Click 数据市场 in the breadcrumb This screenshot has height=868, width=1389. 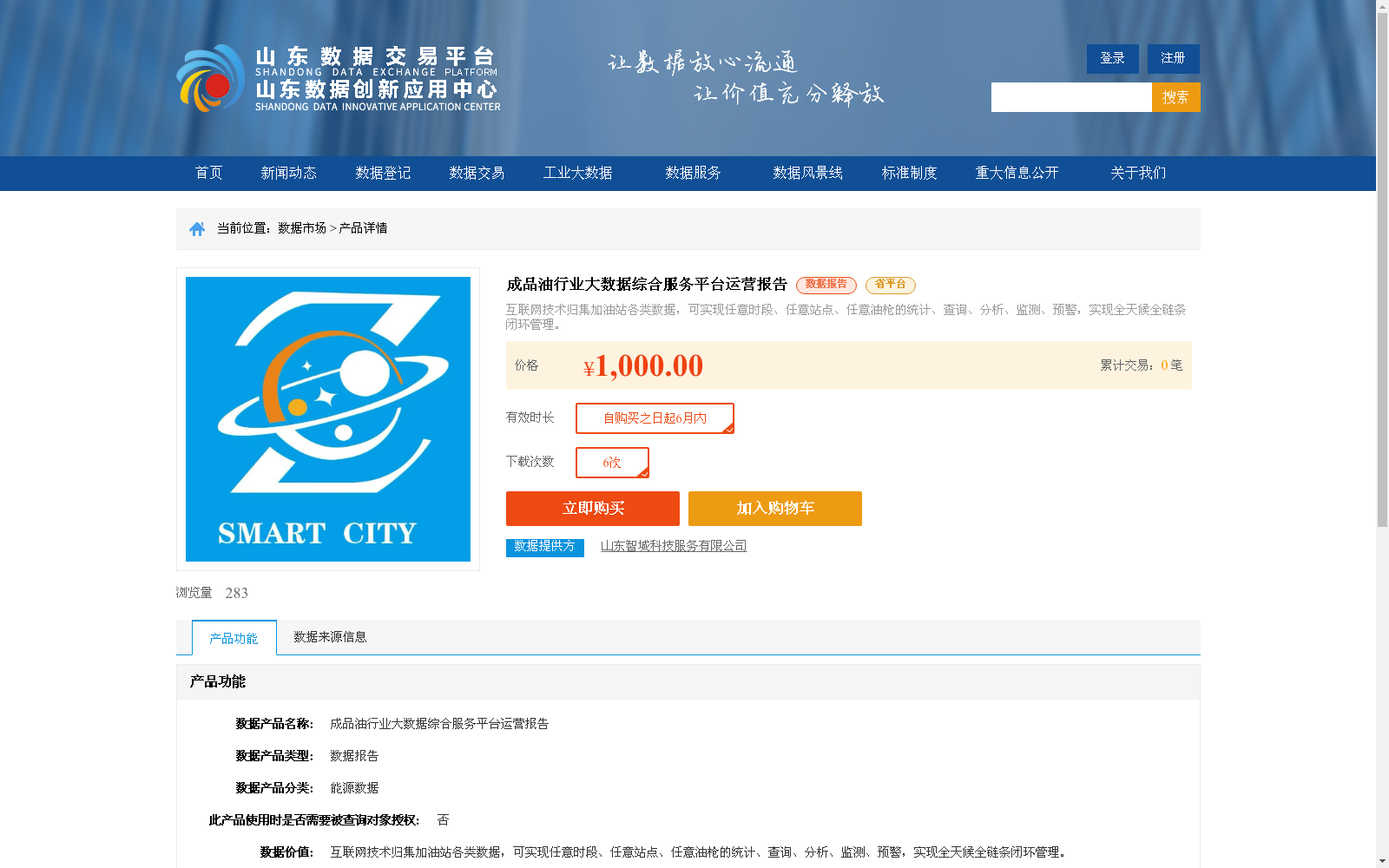tap(302, 228)
